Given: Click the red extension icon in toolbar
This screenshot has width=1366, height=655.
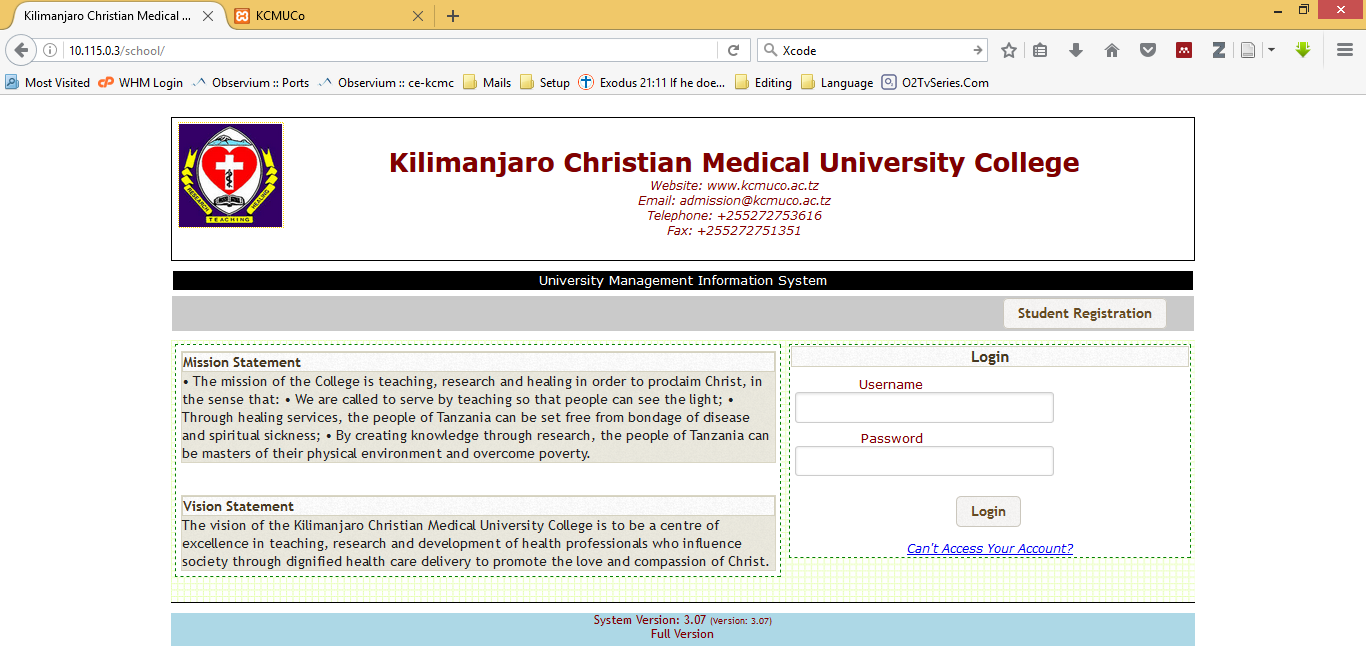Looking at the screenshot, I should point(1184,50).
